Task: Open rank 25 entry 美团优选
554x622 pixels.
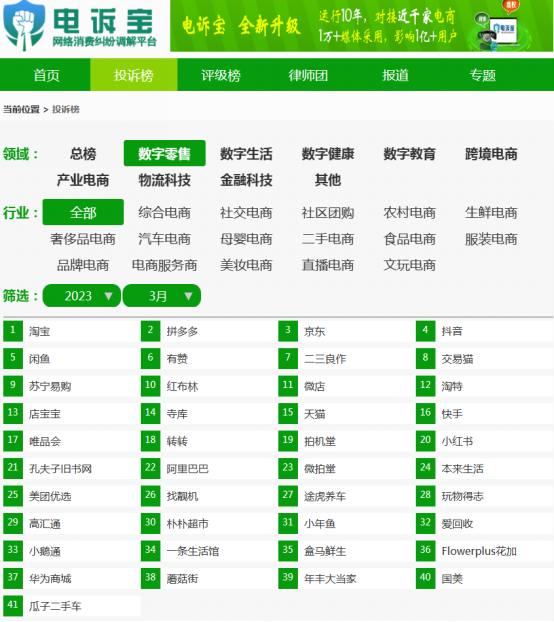Action: [50, 496]
